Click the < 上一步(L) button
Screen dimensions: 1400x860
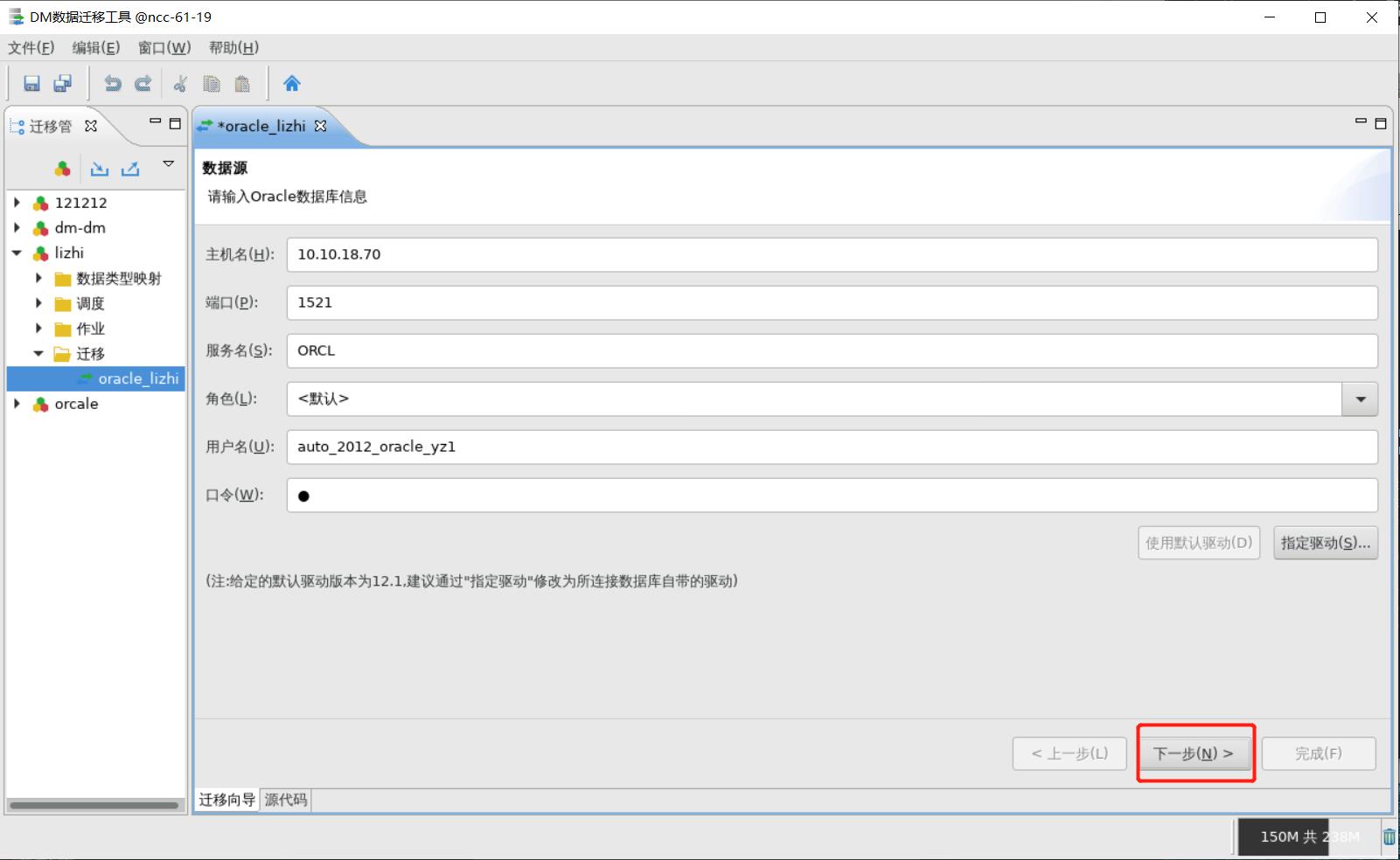pyautogui.click(x=1069, y=753)
